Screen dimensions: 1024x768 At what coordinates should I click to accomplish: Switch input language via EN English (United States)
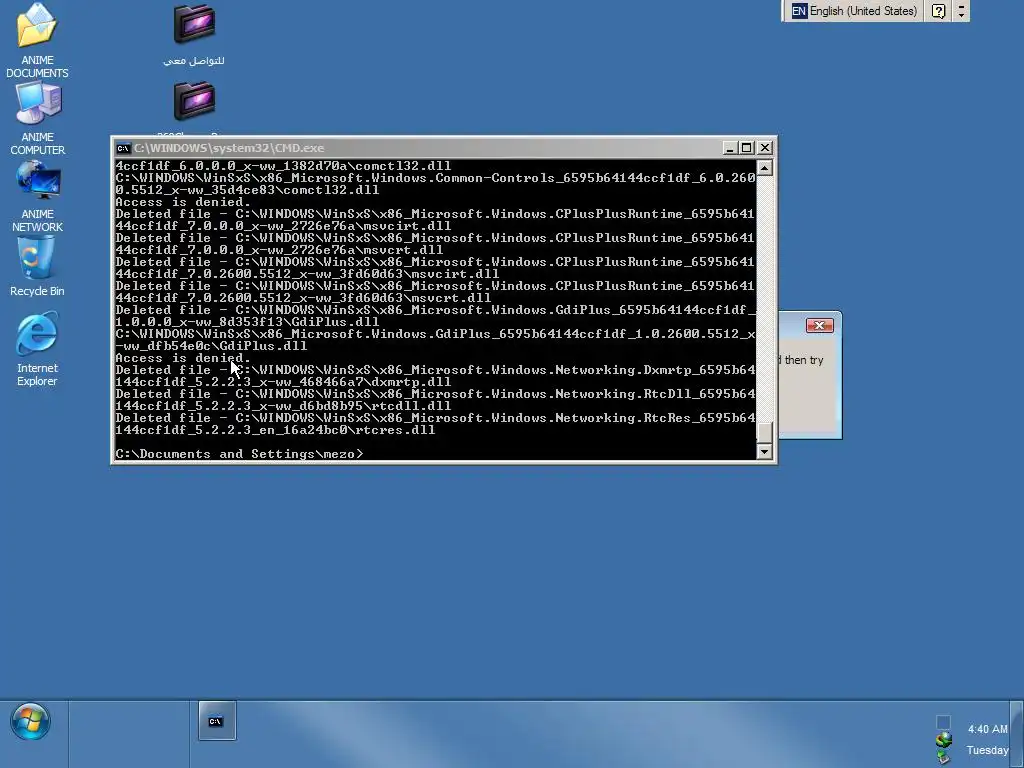point(854,11)
